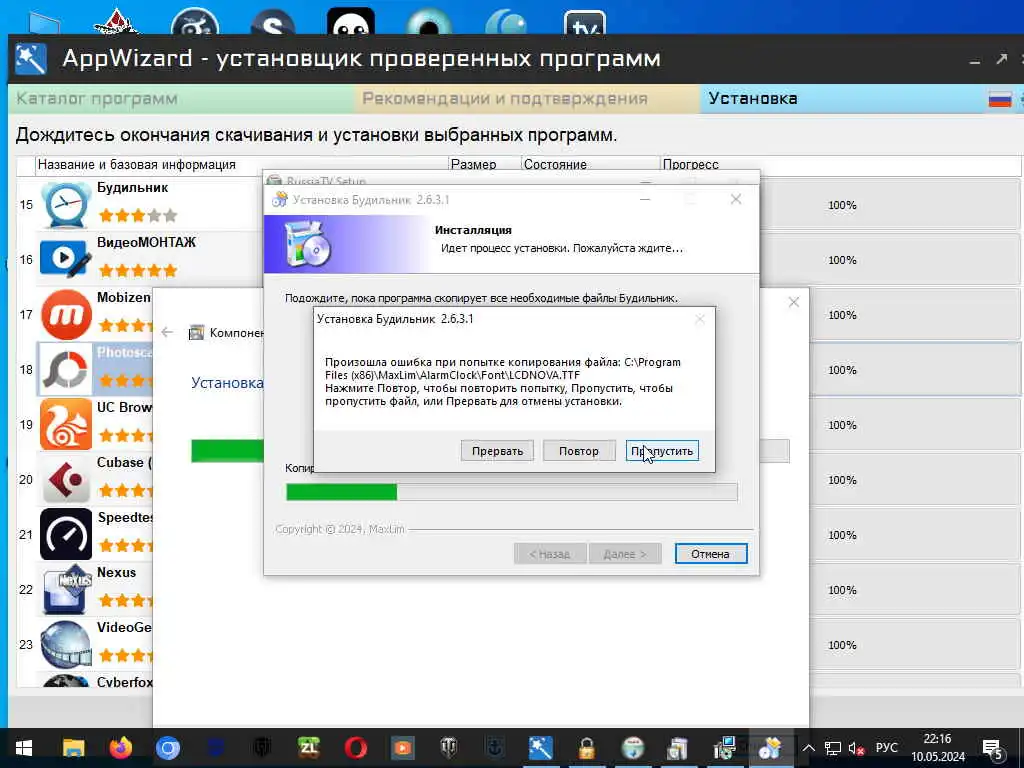1024x768 pixels.
Task: Click the Пропустить button in error dialog
Action: (662, 451)
